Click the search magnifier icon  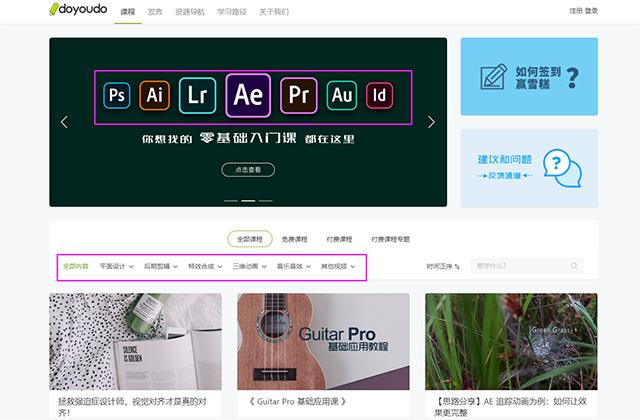574,266
